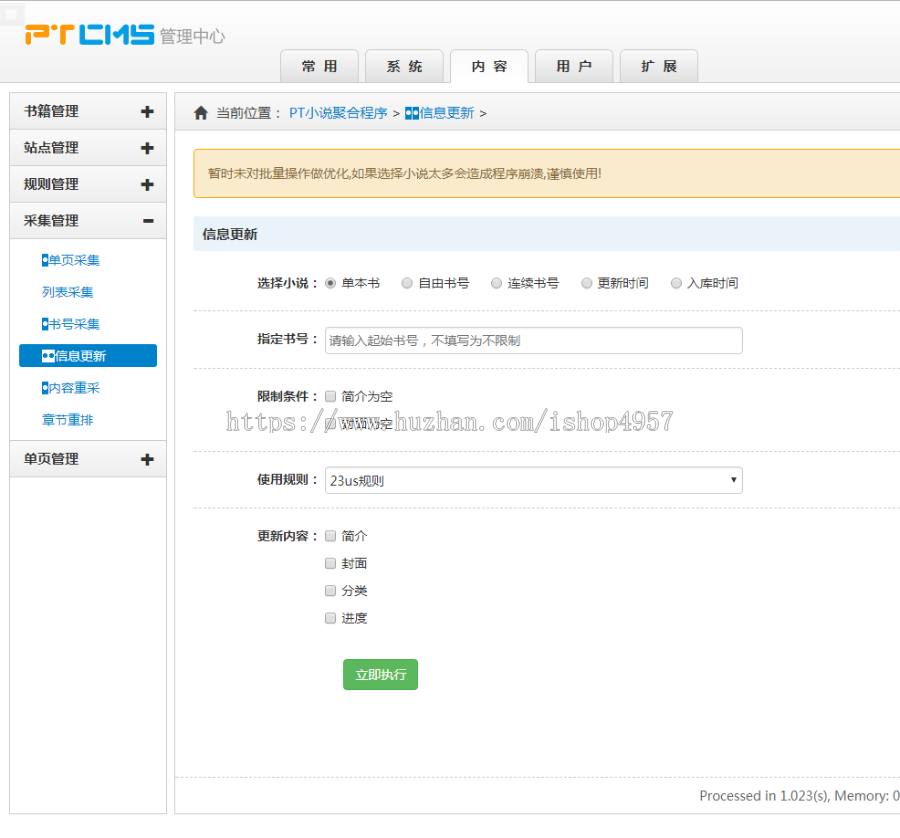900x838 pixels.
Task: Open the 用户 tab
Action: point(574,67)
